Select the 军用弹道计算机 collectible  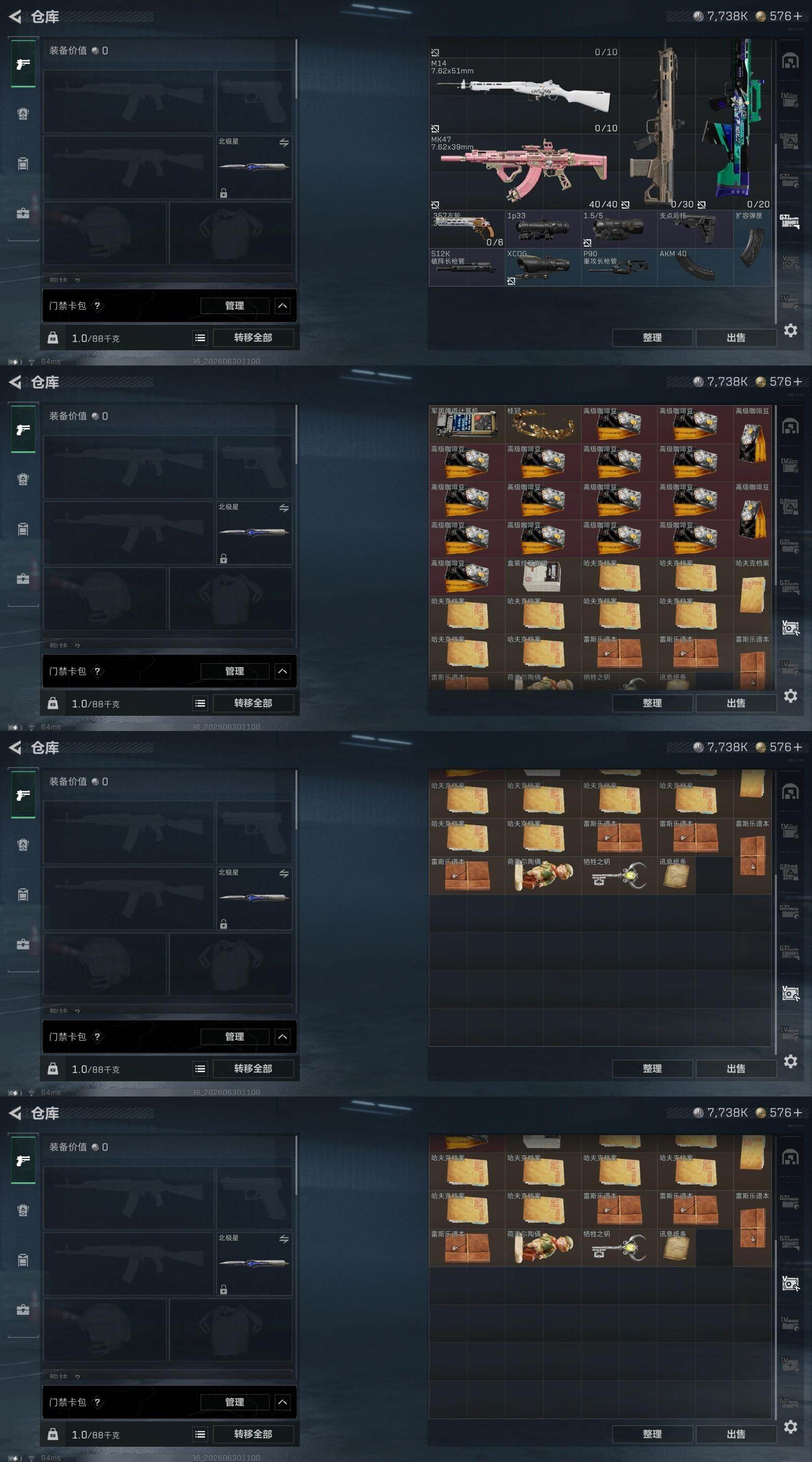[x=467, y=424]
